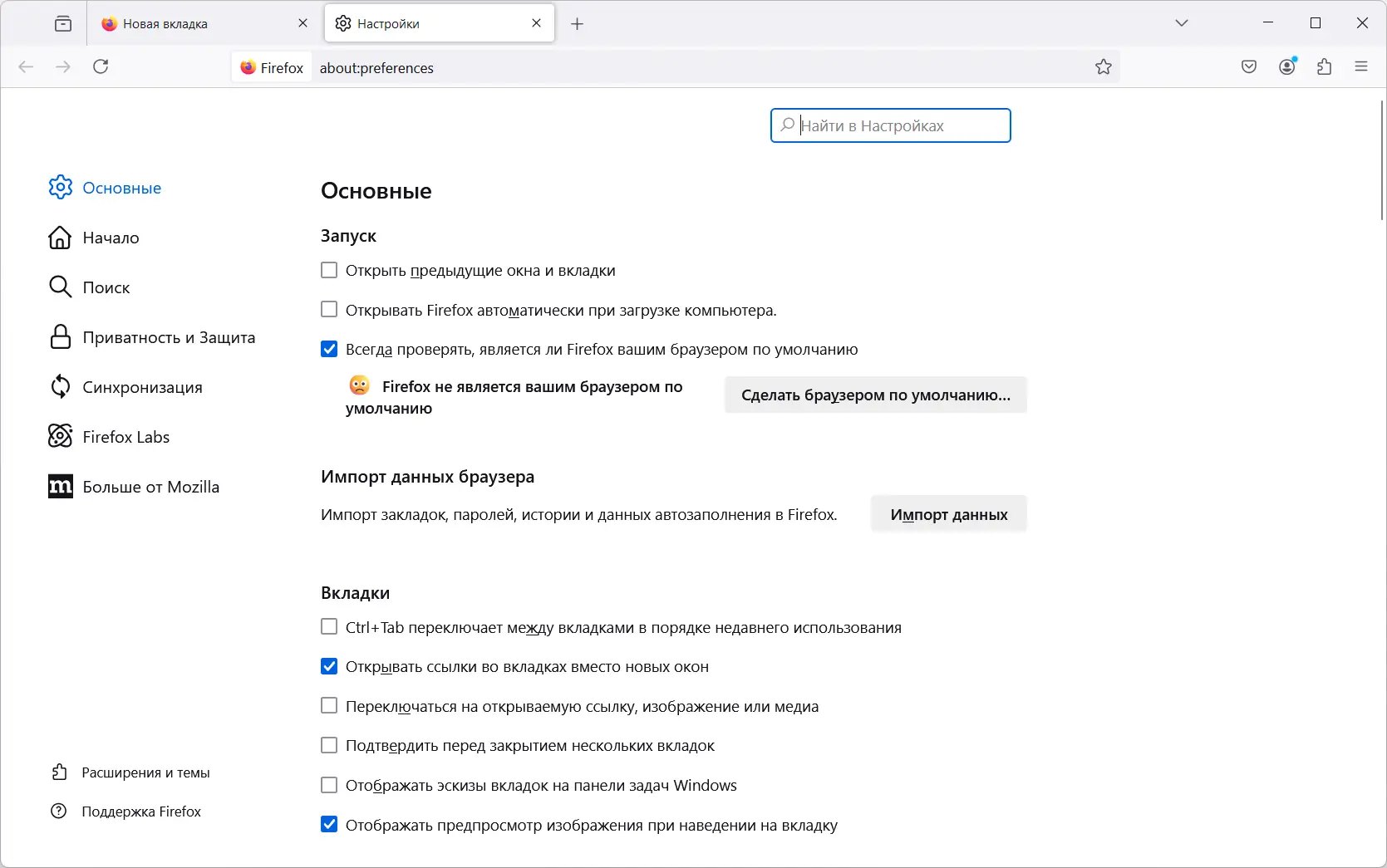This screenshot has width=1387, height=868.
Task: Toggle "Подтвердить перед закрытием нескольких вкладок"
Action: pos(329,746)
